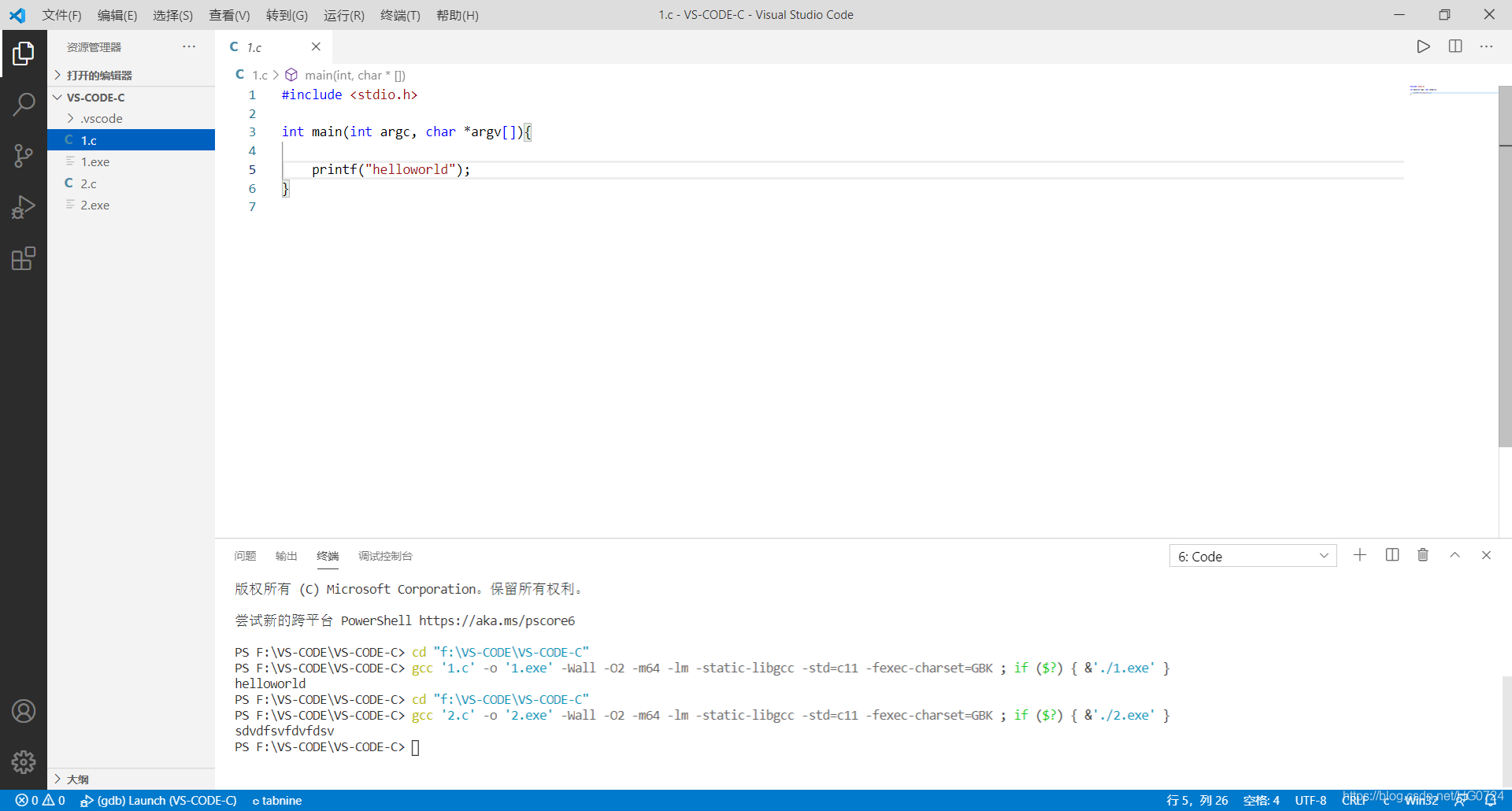Open the 帮助(H) menu
This screenshot has height=811, width=1512.
tap(458, 15)
